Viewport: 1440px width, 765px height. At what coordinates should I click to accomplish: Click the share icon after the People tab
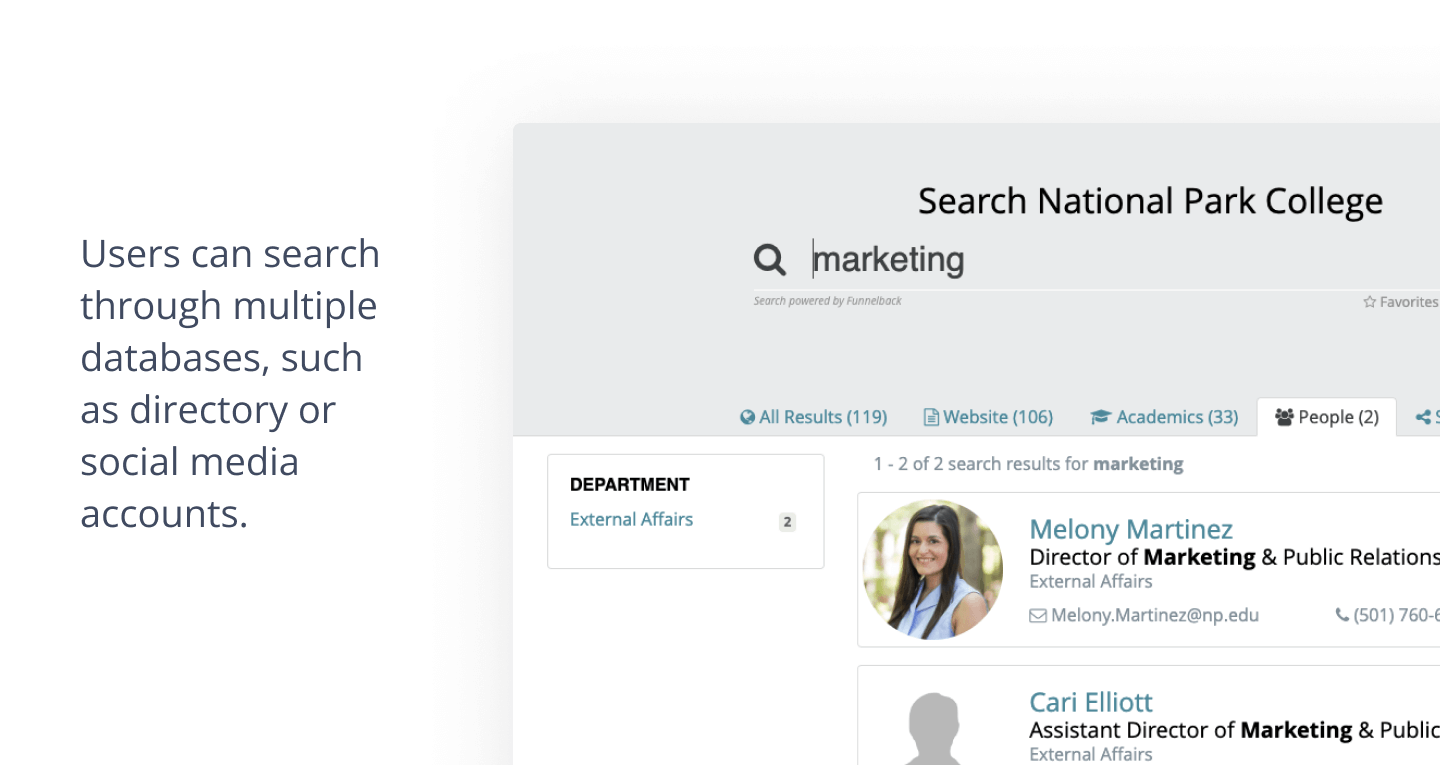pos(1423,417)
